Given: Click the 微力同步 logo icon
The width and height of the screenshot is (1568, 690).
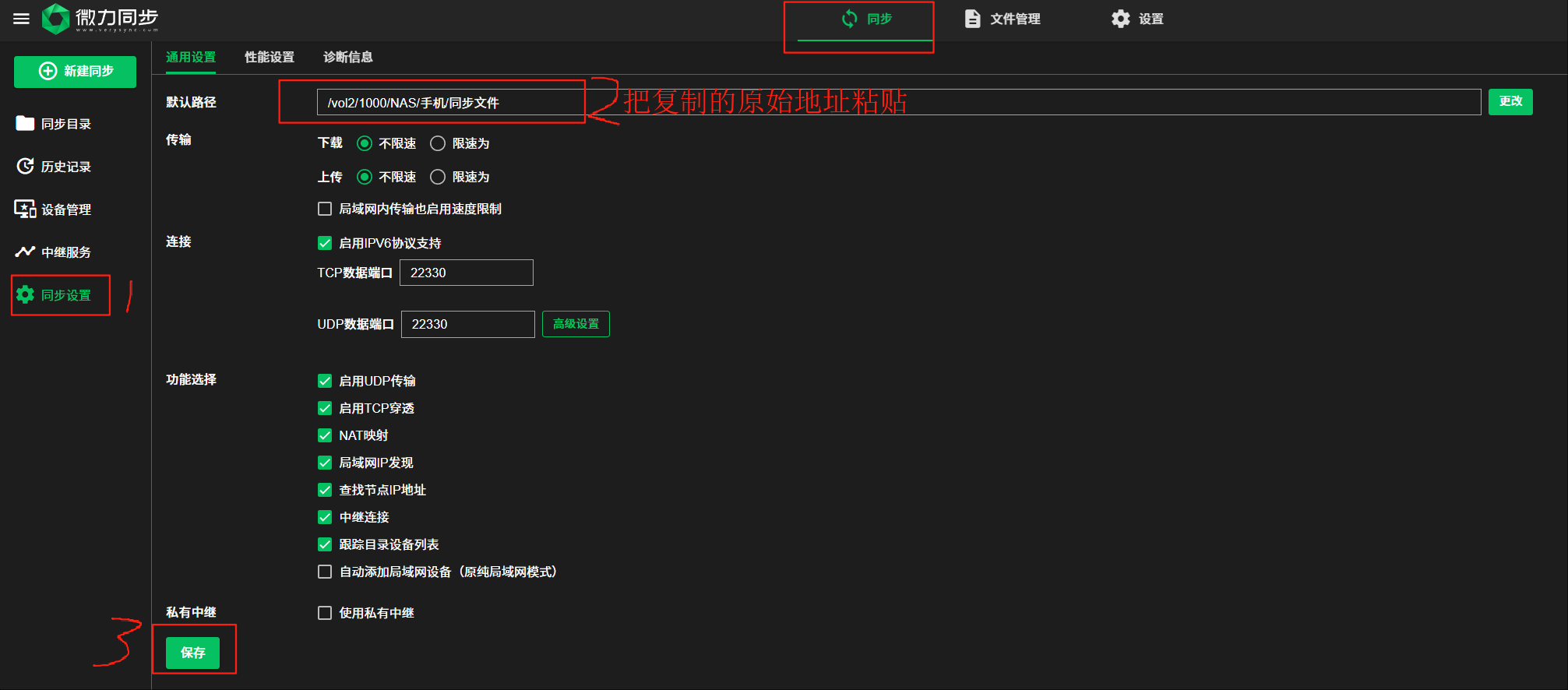Looking at the screenshot, I should tap(55, 19).
